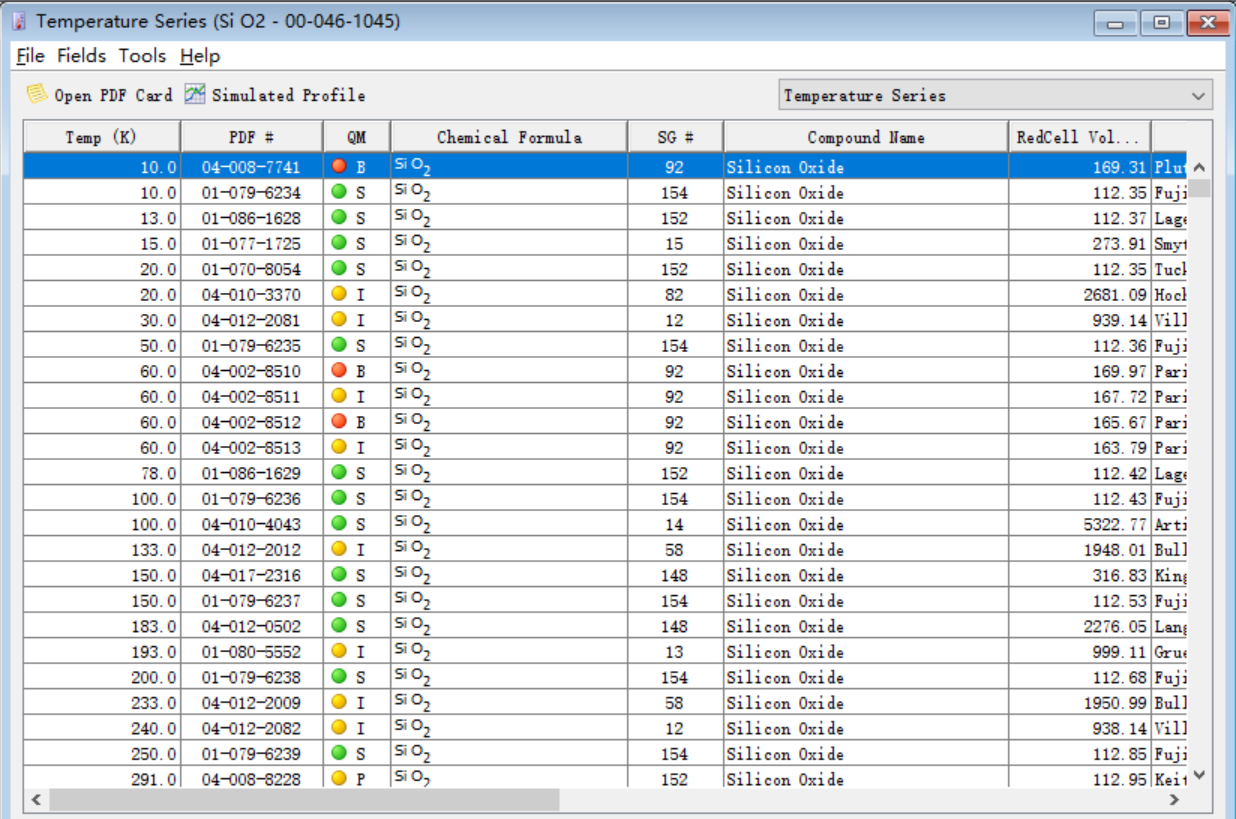
Task: Click green quality mark of 01-086-1628
Action: (x=339, y=217)
